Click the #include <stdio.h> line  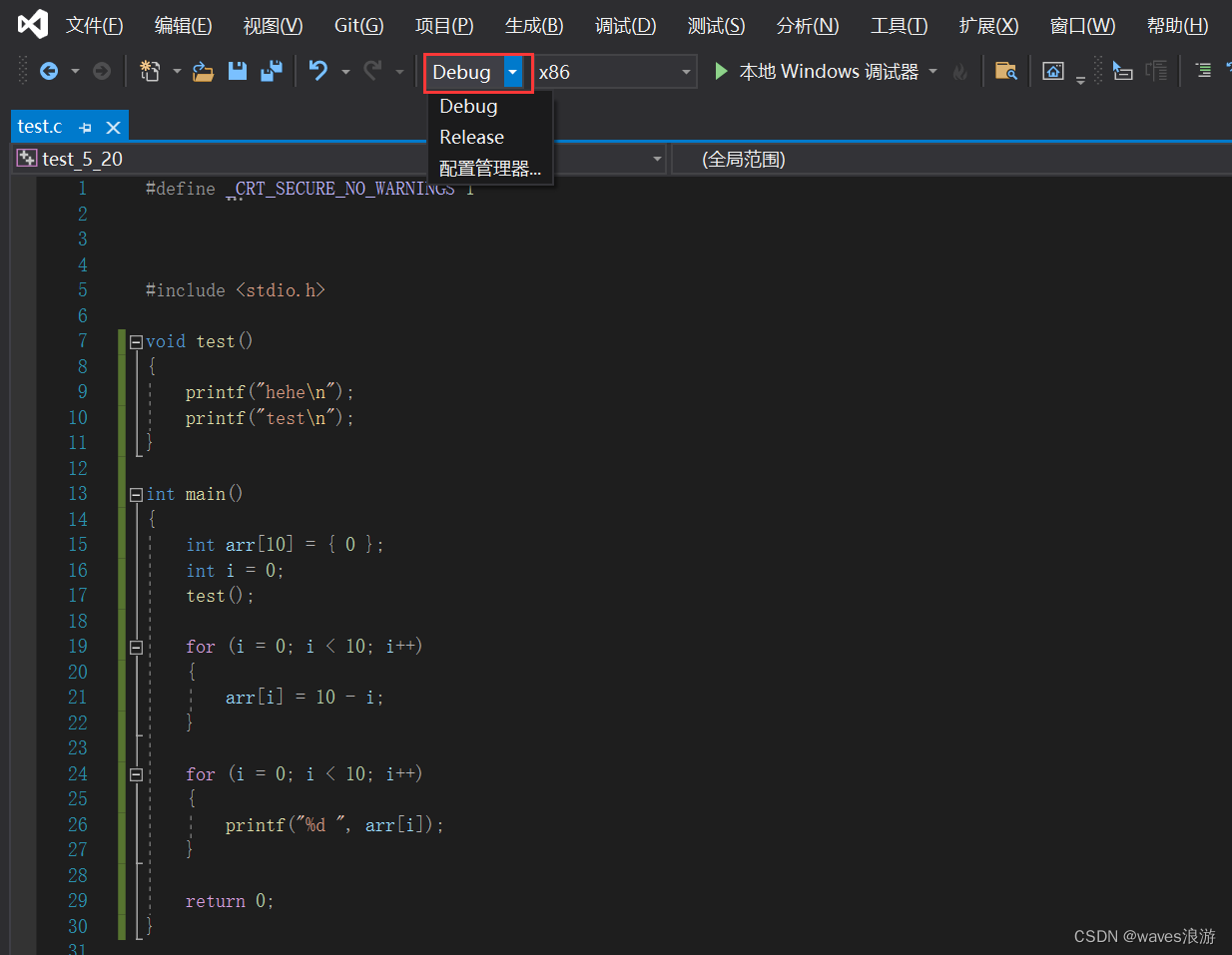coord(235,290)
